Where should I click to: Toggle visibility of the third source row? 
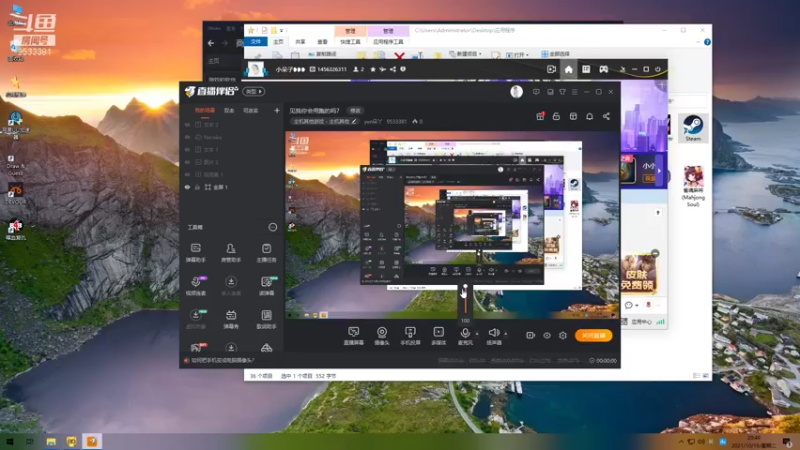tap(187, 149)
